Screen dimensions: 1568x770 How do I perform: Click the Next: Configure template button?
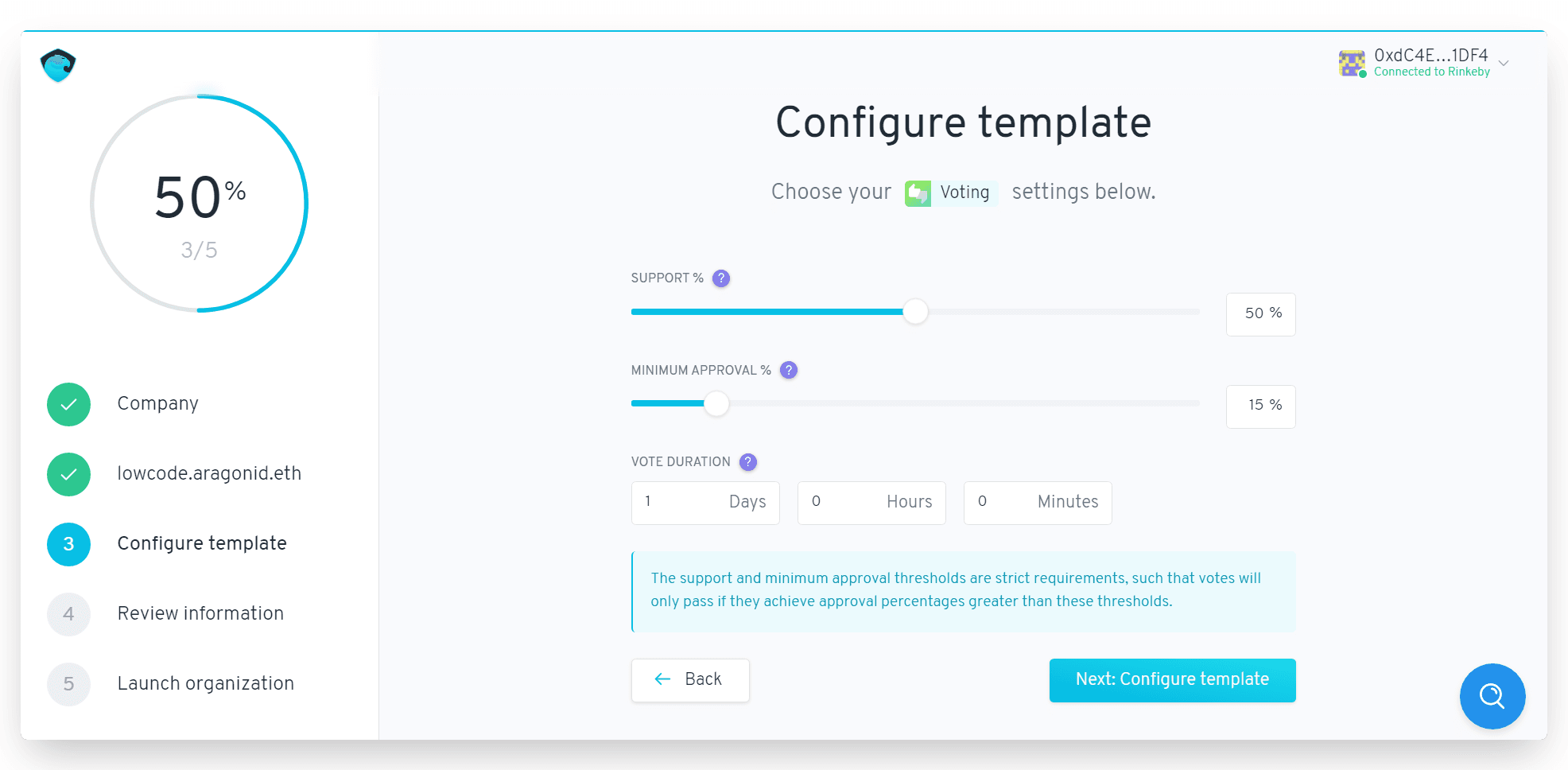(1172, 680)
